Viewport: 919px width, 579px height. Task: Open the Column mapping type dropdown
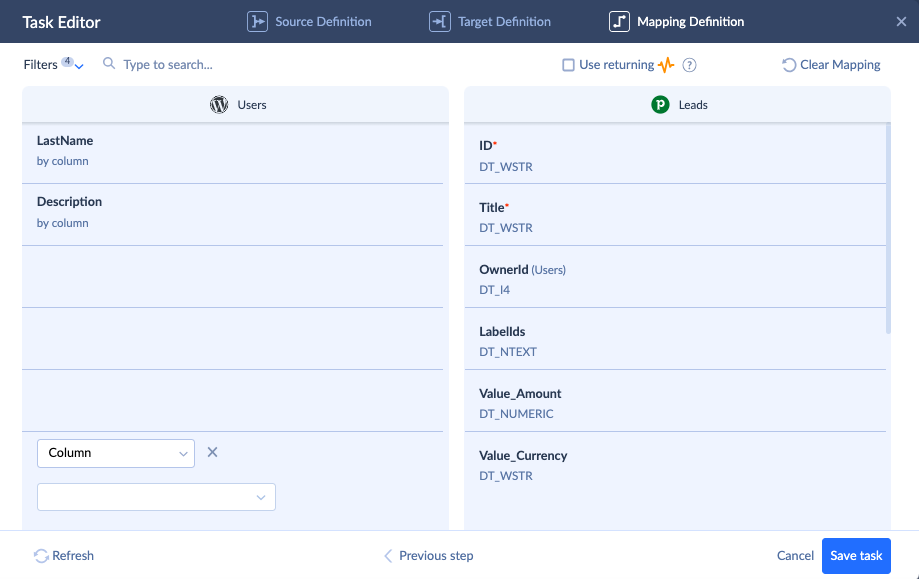[x=116, y=454]
